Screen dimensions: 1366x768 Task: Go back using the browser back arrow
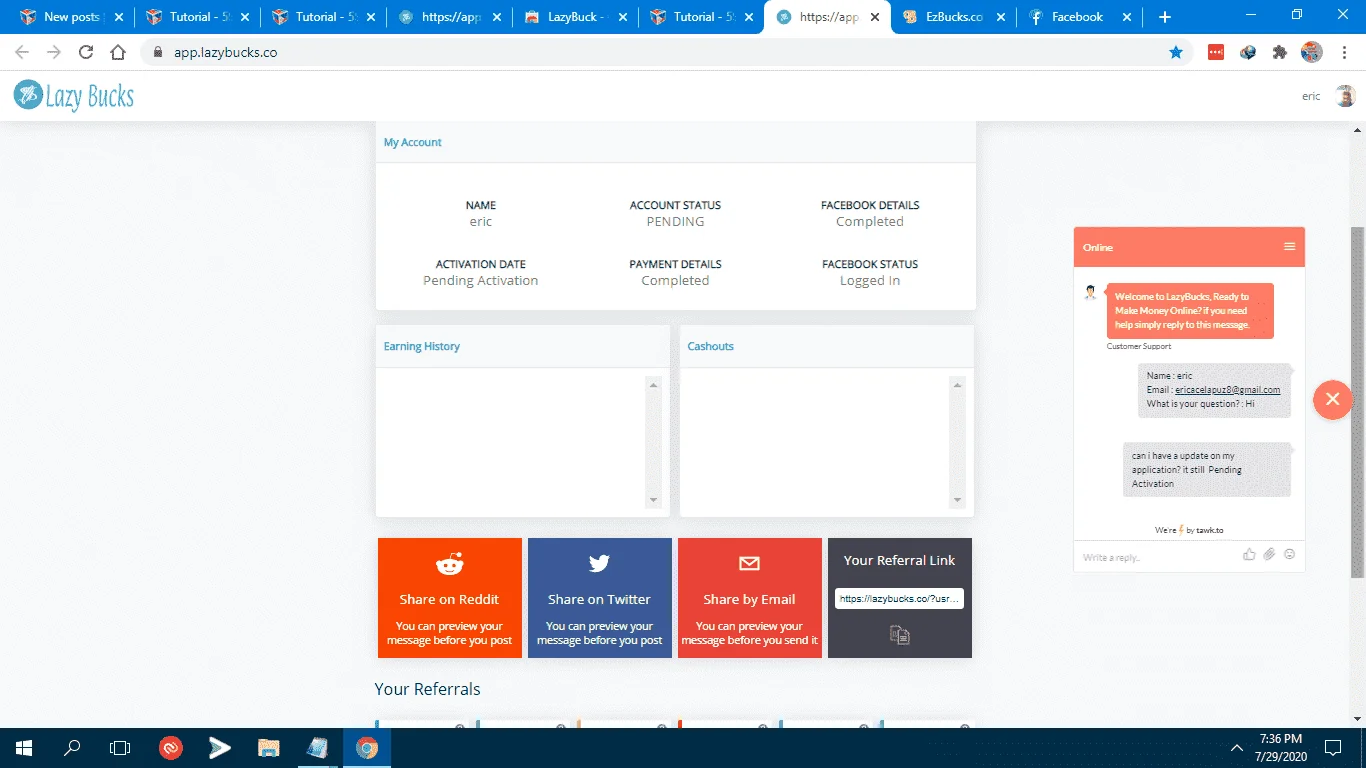22,53
